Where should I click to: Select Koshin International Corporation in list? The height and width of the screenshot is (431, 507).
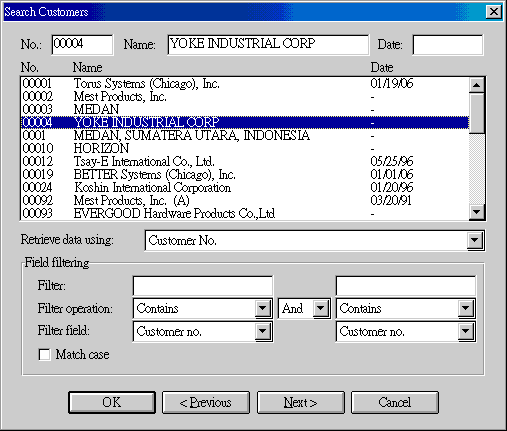coord(245,187)
